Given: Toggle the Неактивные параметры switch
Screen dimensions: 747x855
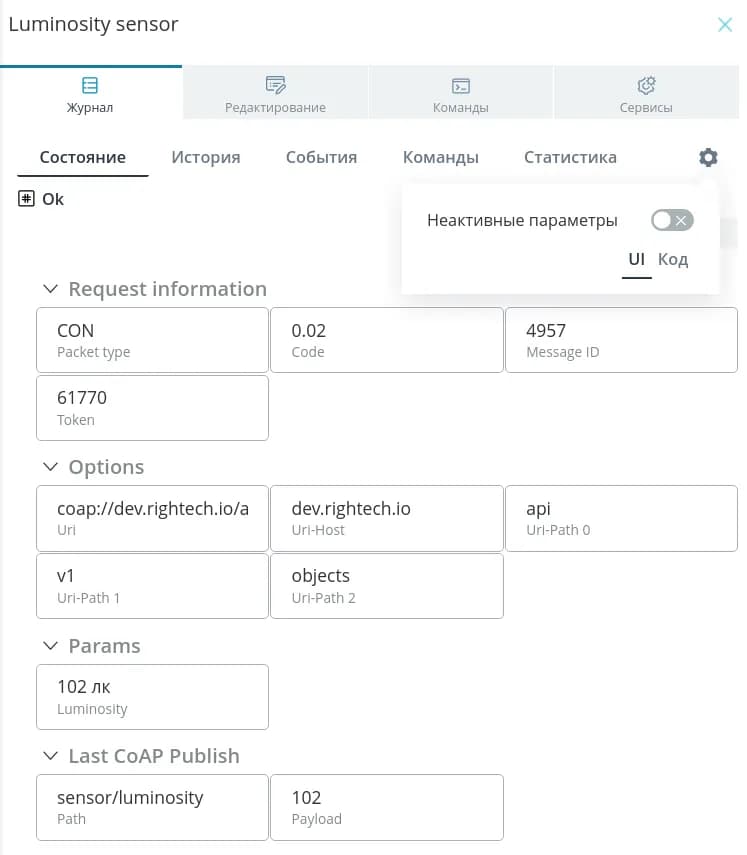Looking at the screenshot, I should pos(671,220).
